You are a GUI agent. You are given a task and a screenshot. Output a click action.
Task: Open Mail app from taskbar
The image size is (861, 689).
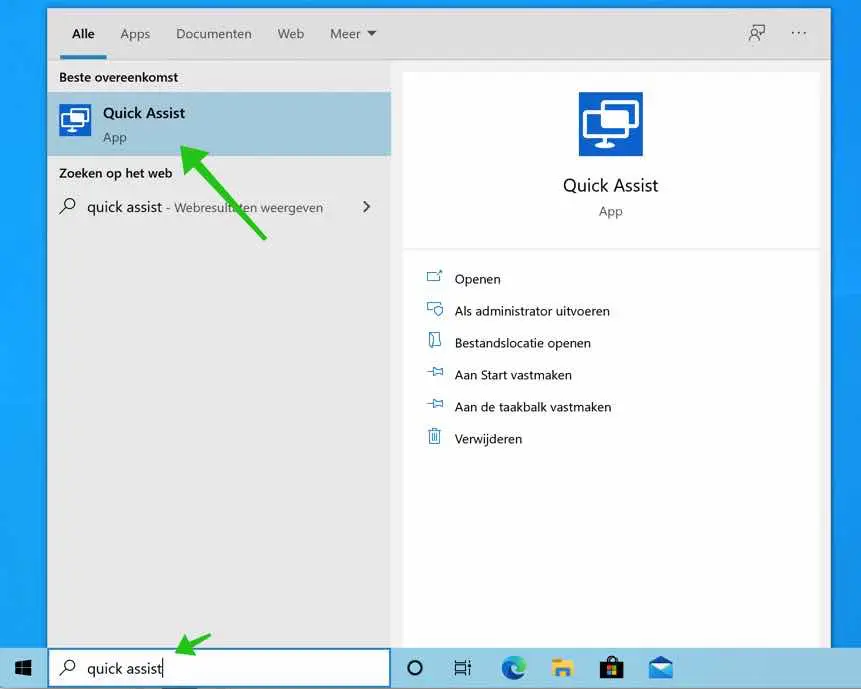click(661, 668)
